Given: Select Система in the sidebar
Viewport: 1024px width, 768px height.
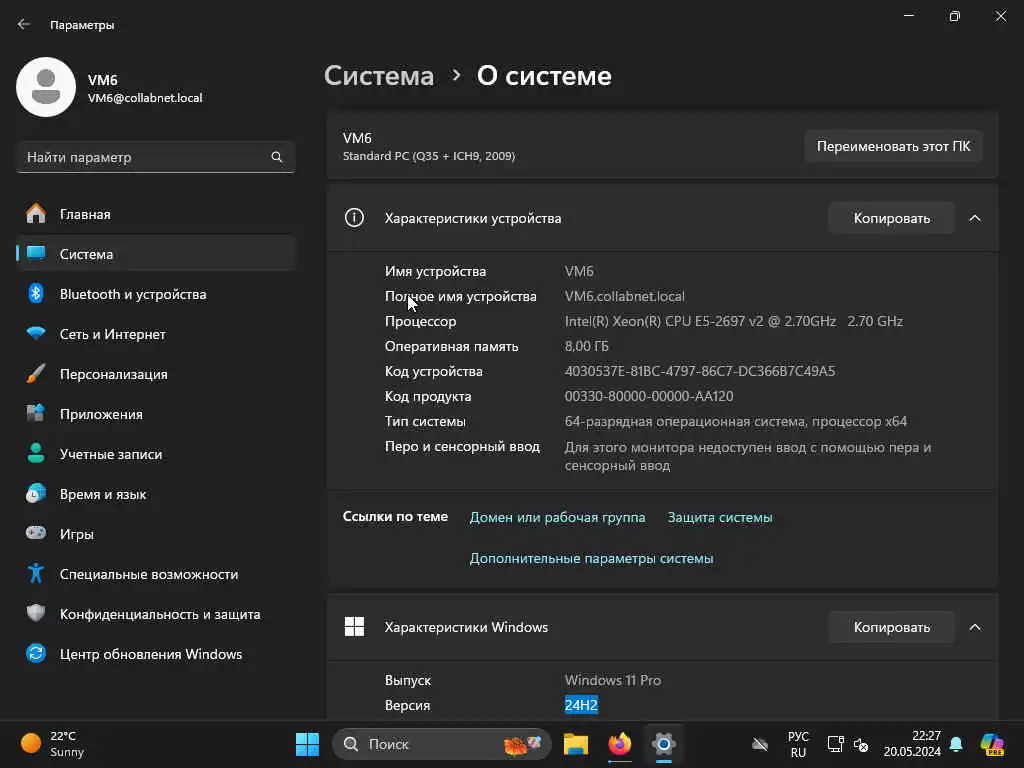Looking at the screenshot, I should [x=155, y=253].
